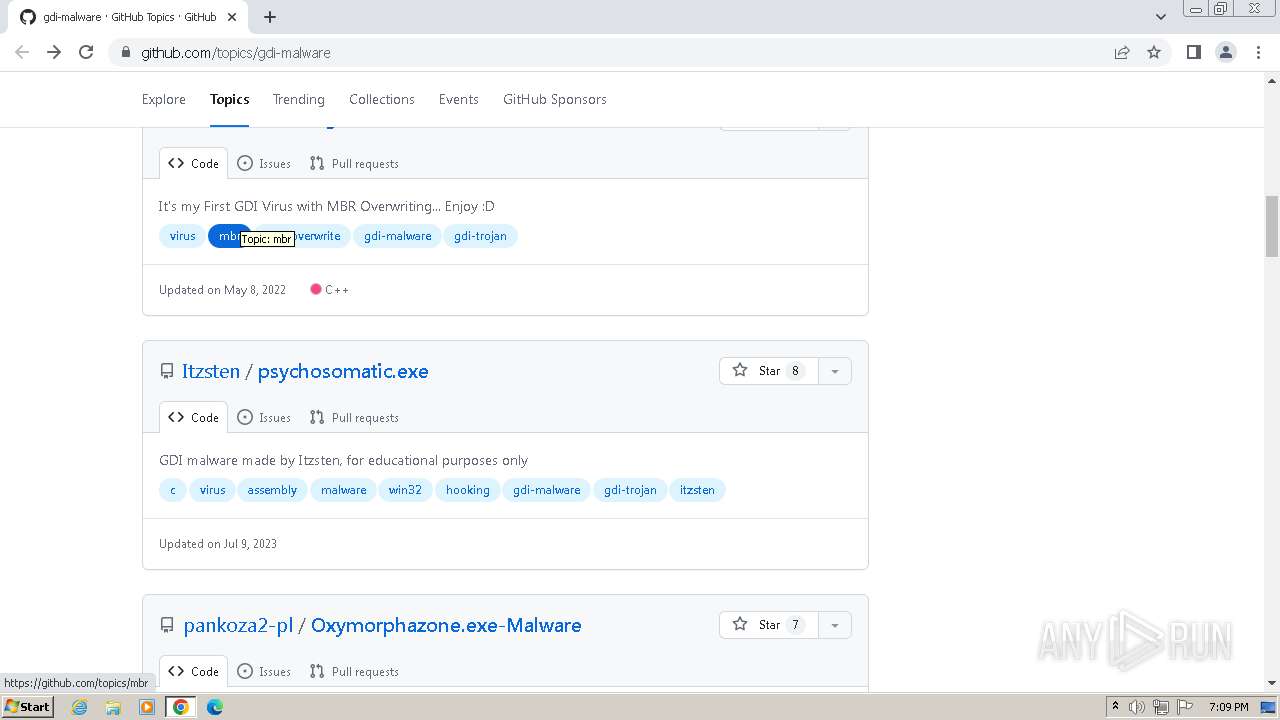1280x720 pixels.
Task: Go back to previous page arrow
Action: click(22, 52)
